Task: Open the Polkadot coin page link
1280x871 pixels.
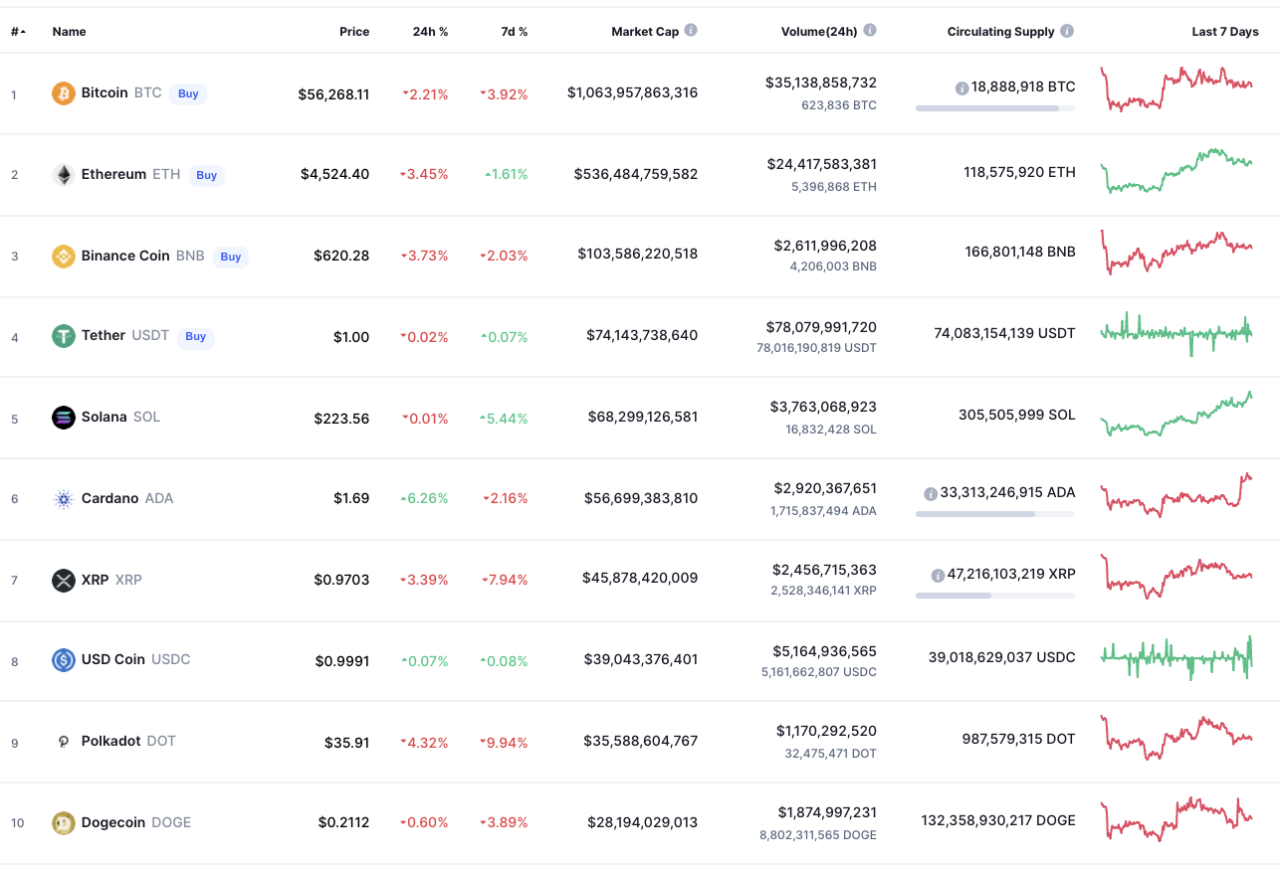Action: coord(111,741)
